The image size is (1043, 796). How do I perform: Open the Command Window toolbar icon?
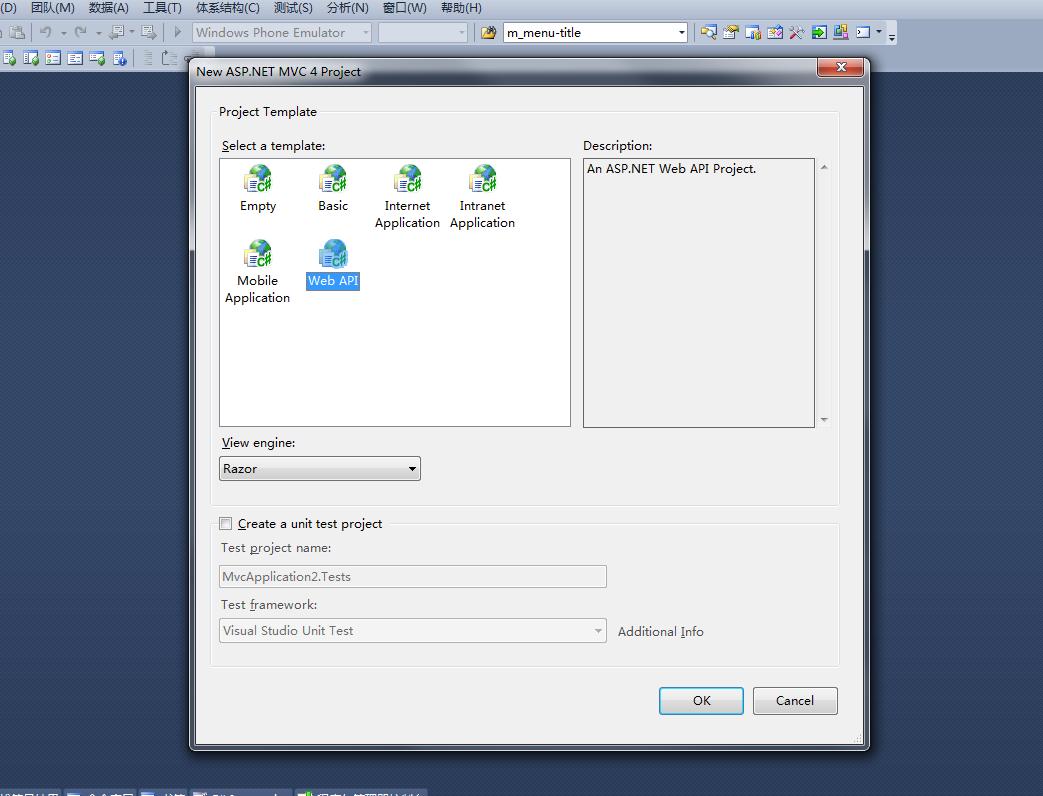863,32
